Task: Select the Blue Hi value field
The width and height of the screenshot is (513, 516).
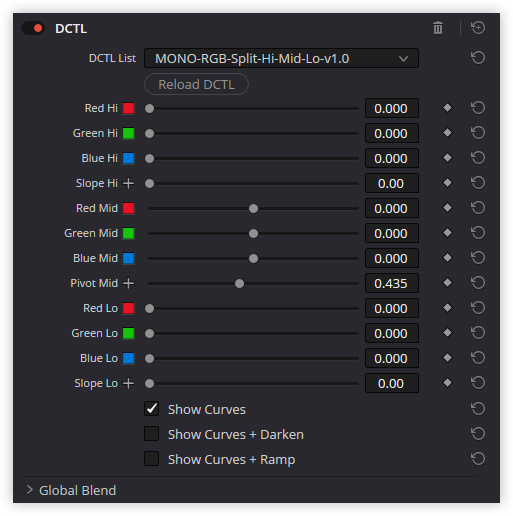Action: pos(392,158)
